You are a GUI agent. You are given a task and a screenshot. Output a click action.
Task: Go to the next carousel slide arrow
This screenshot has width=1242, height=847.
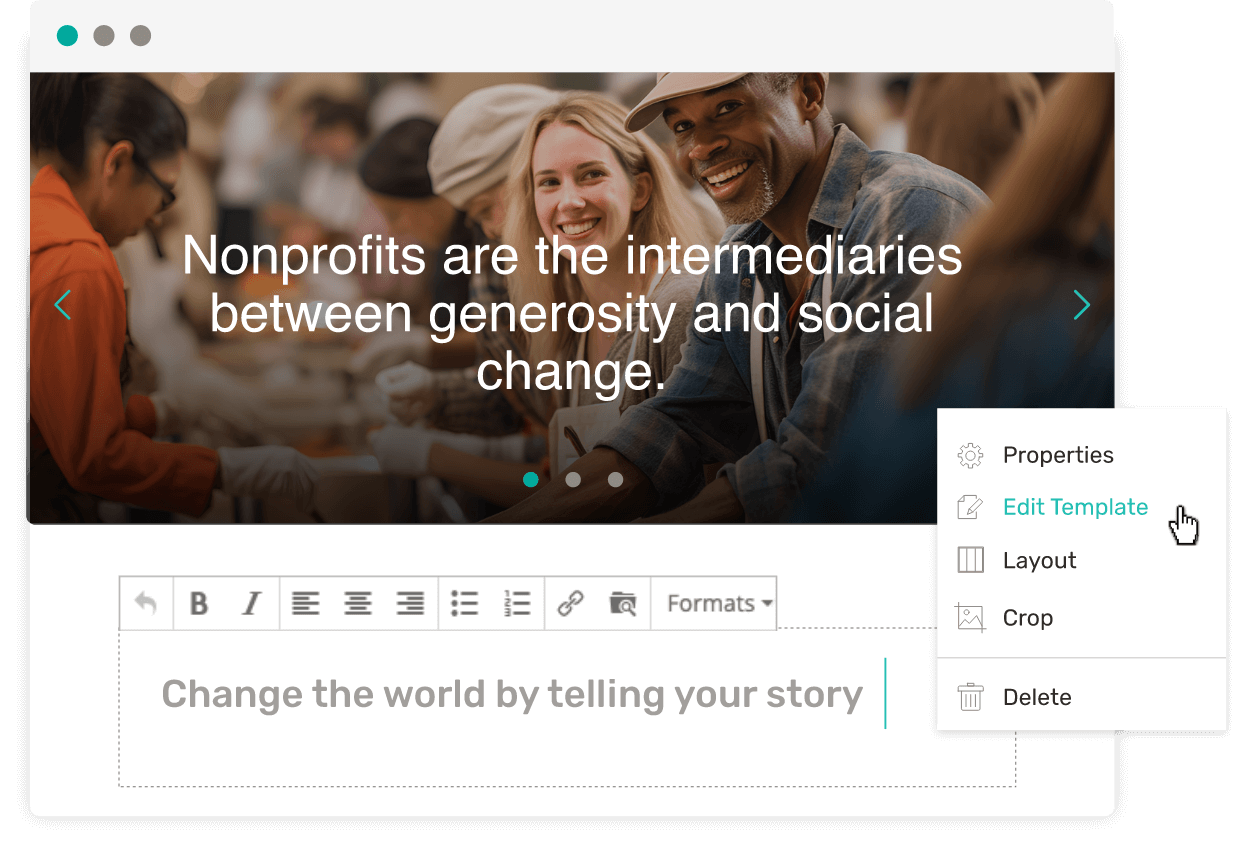click(x=1081, y=305)
